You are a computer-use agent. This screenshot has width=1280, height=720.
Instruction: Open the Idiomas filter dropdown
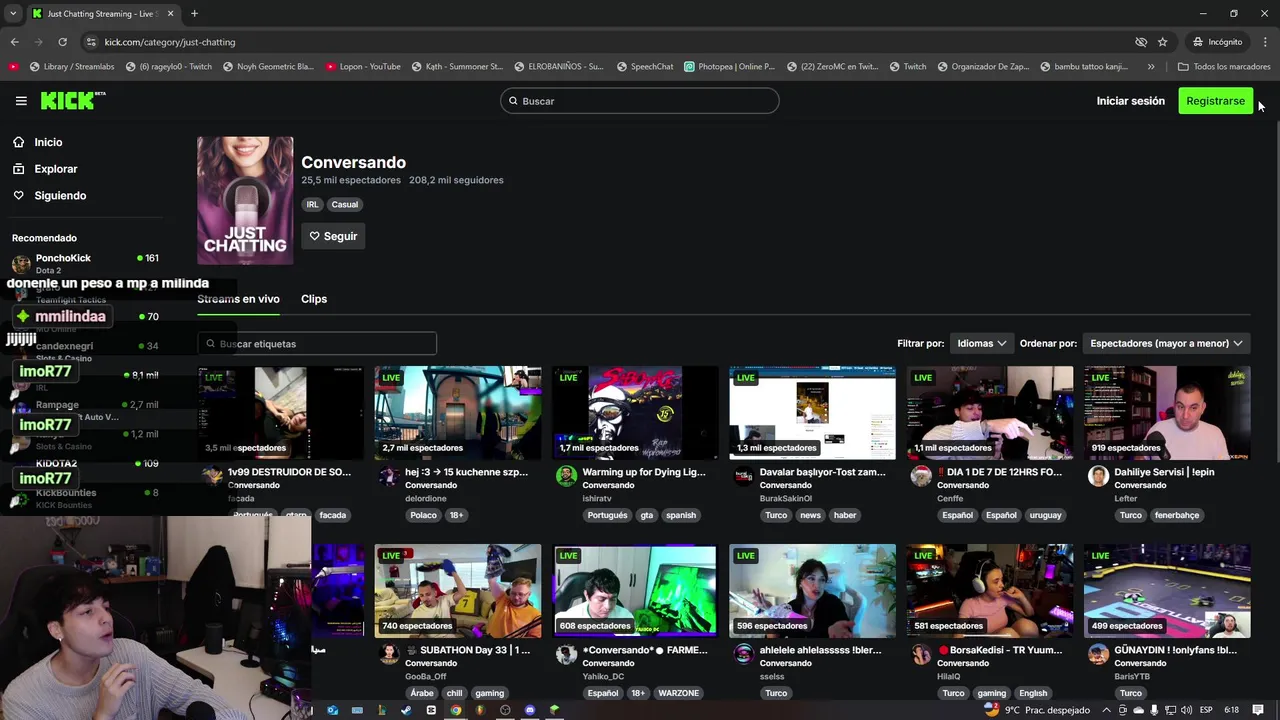pyautogui.click(x=981, y=343)
